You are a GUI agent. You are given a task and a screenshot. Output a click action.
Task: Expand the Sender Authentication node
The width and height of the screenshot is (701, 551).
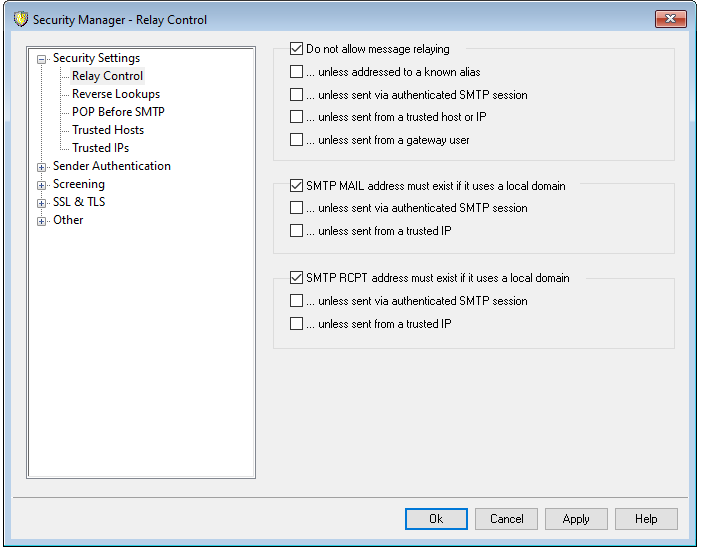pyautogui.click(x=42, y=167)
